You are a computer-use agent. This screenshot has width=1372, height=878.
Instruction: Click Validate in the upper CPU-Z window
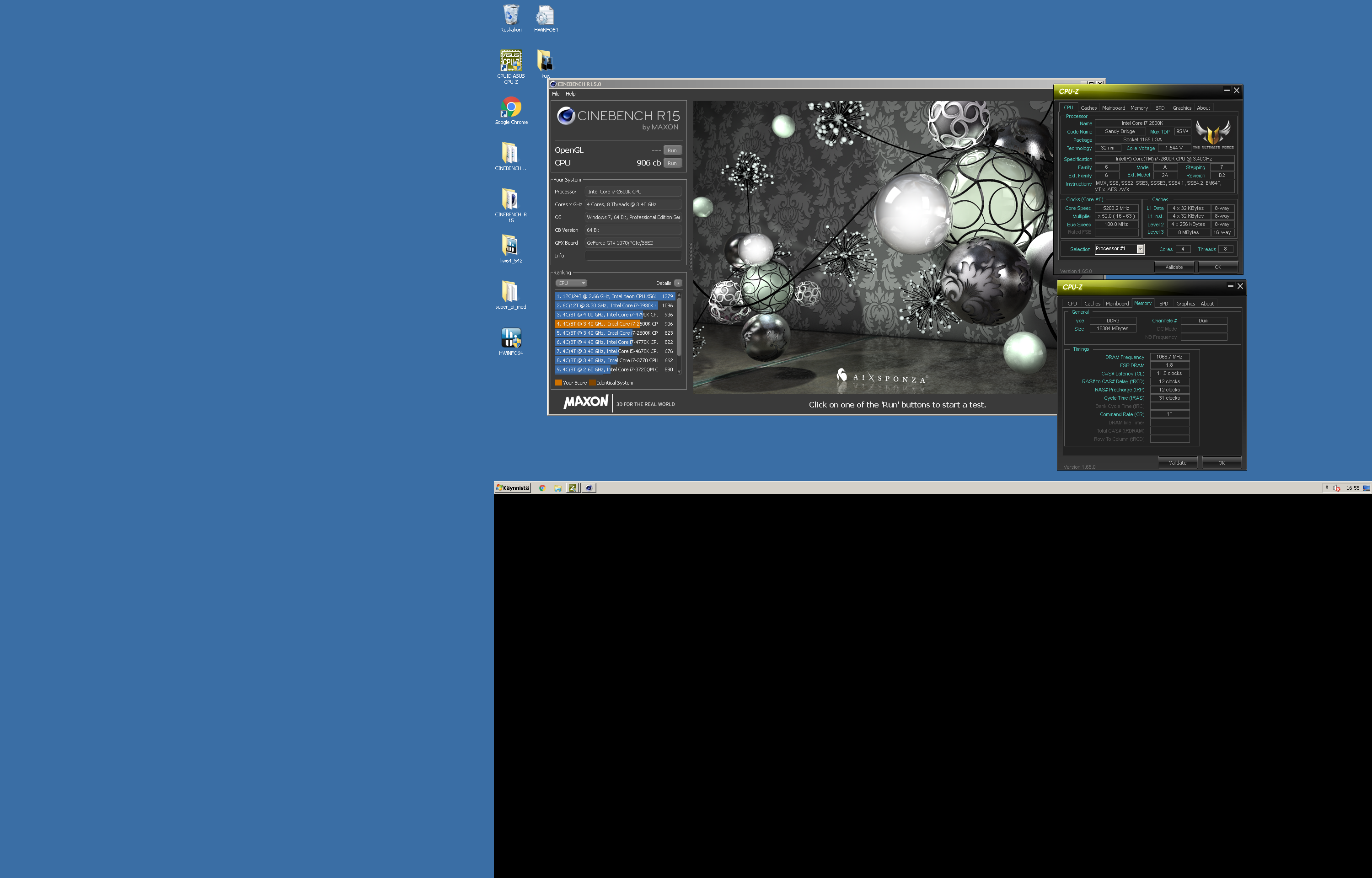pos(1174,267)
